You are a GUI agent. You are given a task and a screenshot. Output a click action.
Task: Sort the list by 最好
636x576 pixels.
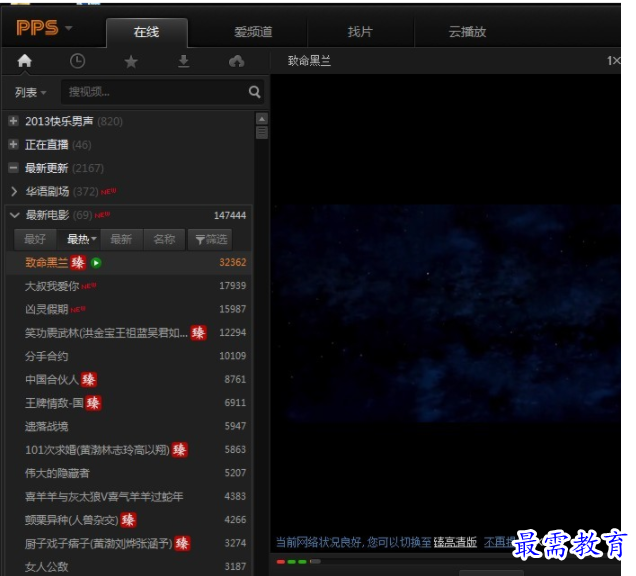pyautogui.click(x=35, y=239)
